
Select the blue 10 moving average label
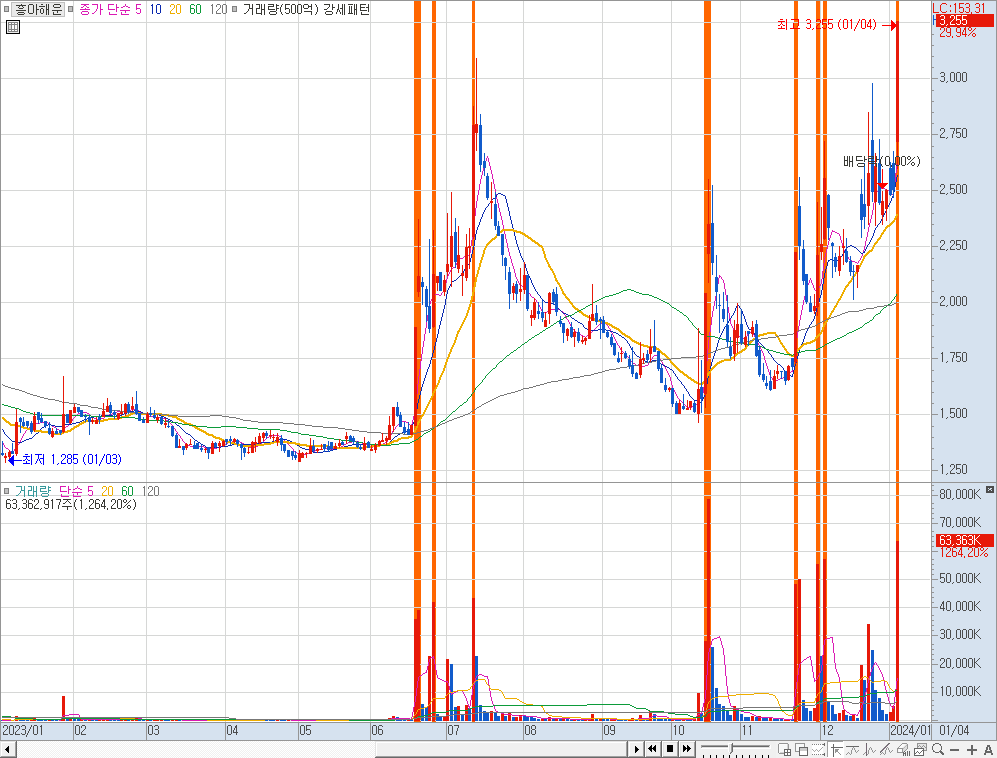click(155, 10)
